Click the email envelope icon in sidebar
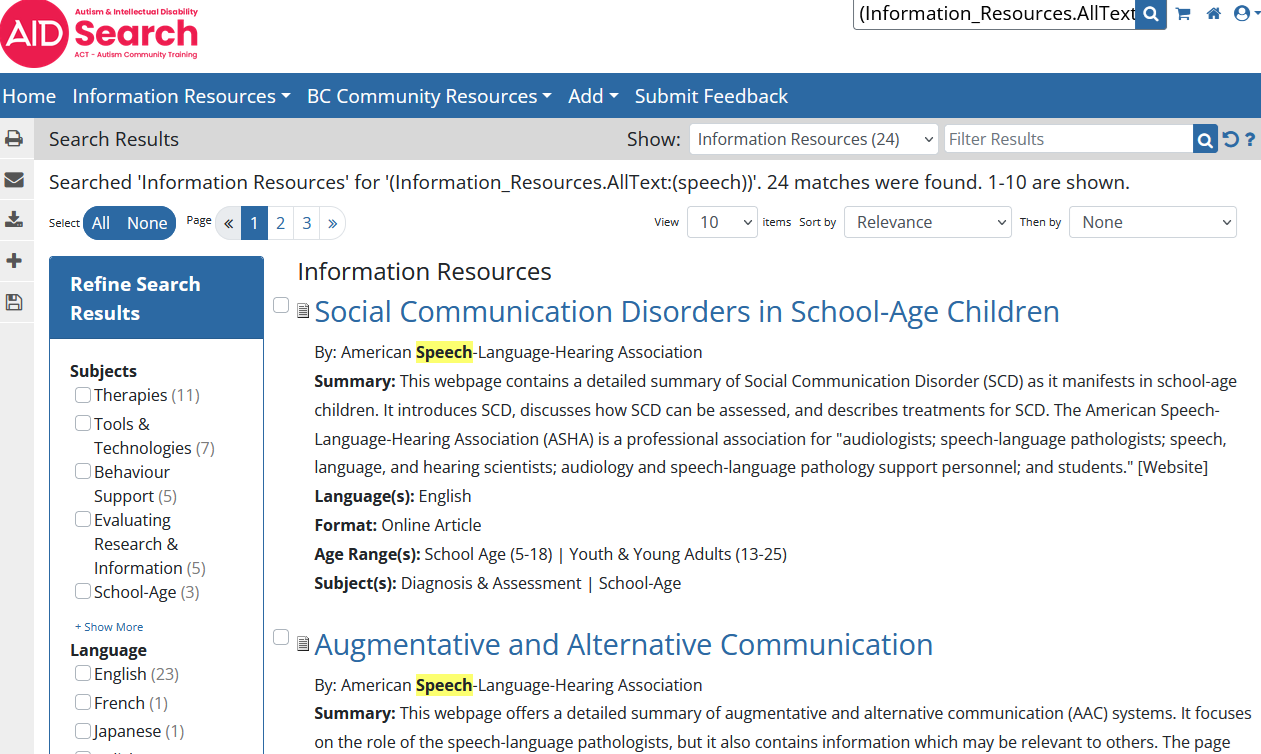This screenshot has width=1261, height=754. pos(14,180)
